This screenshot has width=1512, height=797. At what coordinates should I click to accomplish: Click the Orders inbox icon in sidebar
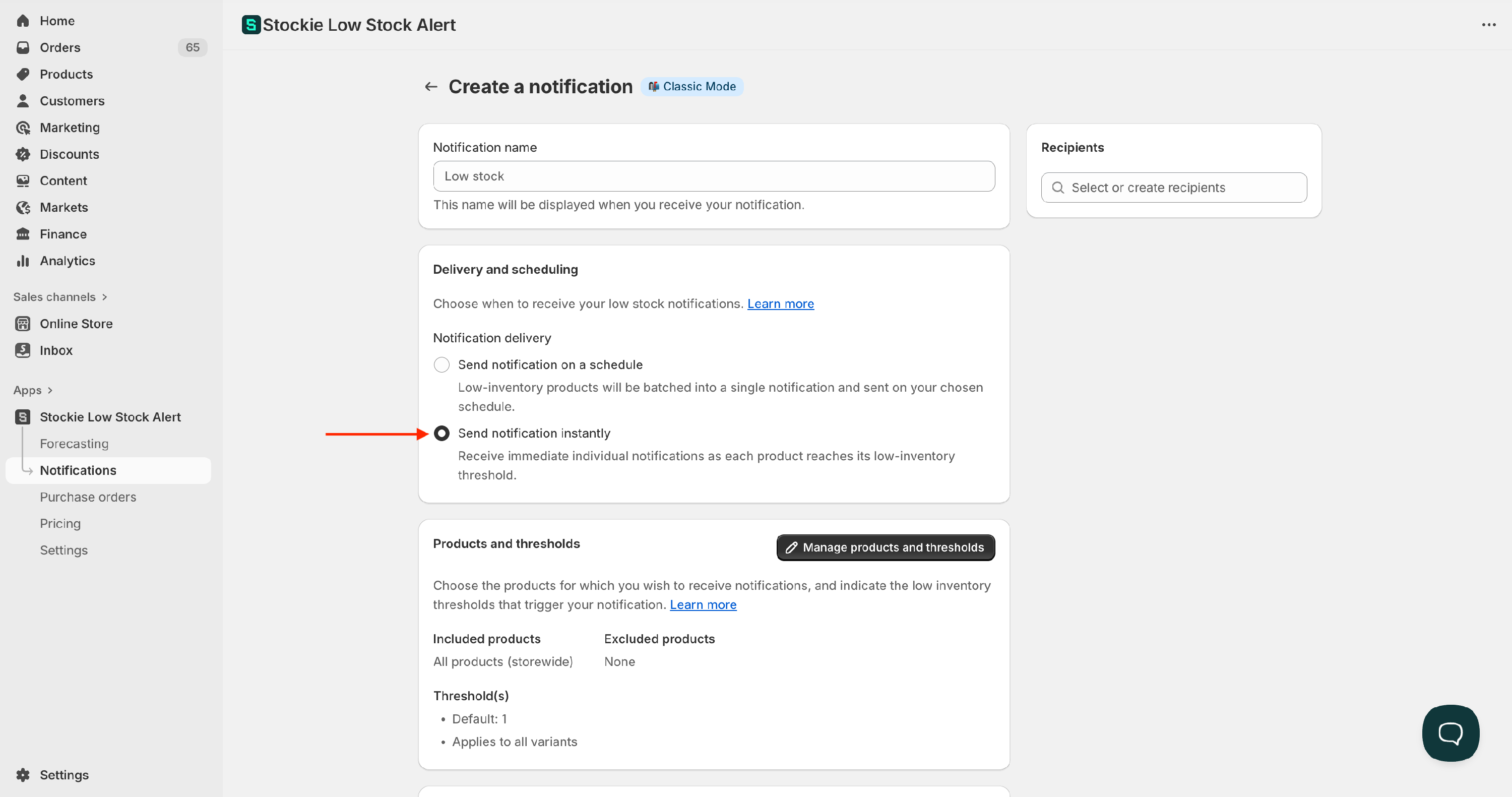point(23,47)
